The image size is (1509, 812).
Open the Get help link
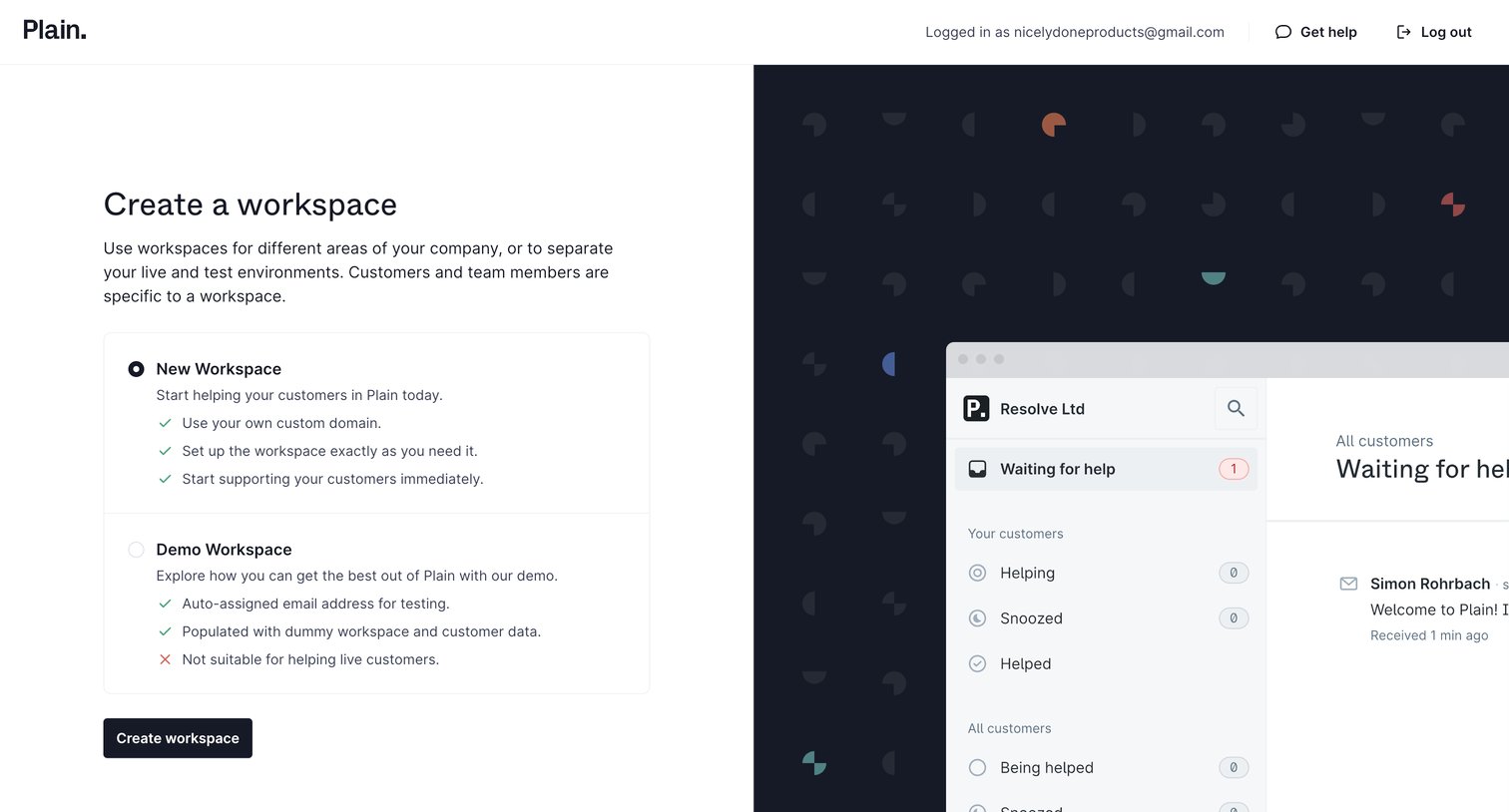(1315, 32)
